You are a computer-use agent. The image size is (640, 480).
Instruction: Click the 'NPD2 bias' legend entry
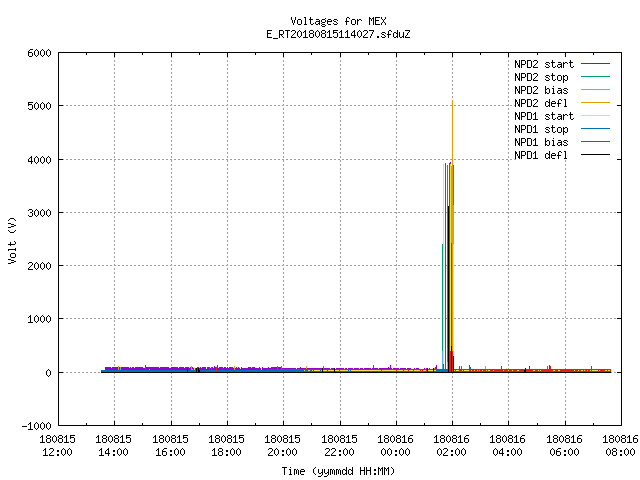[562, 90]
